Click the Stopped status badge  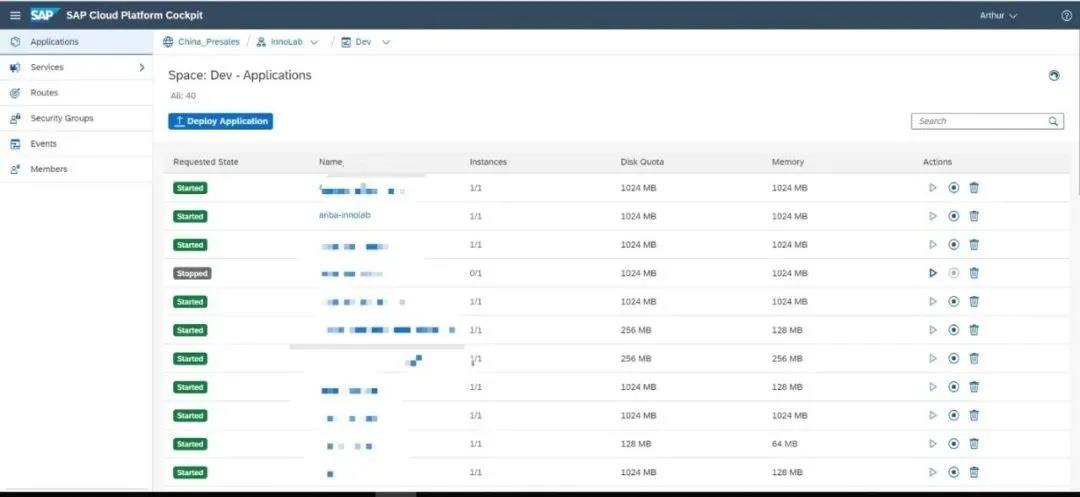pyautogui.click(x=192, y=273)
